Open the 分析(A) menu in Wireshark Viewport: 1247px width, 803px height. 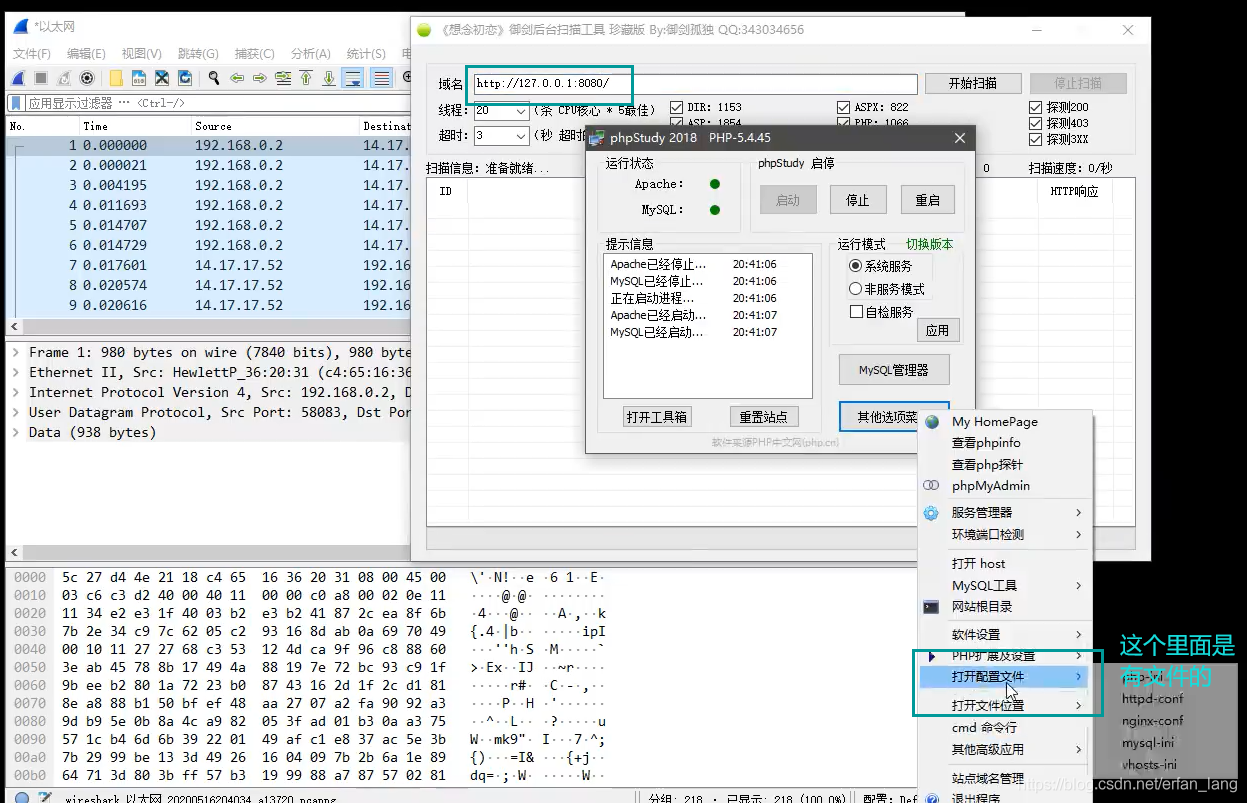pos(310,54)
